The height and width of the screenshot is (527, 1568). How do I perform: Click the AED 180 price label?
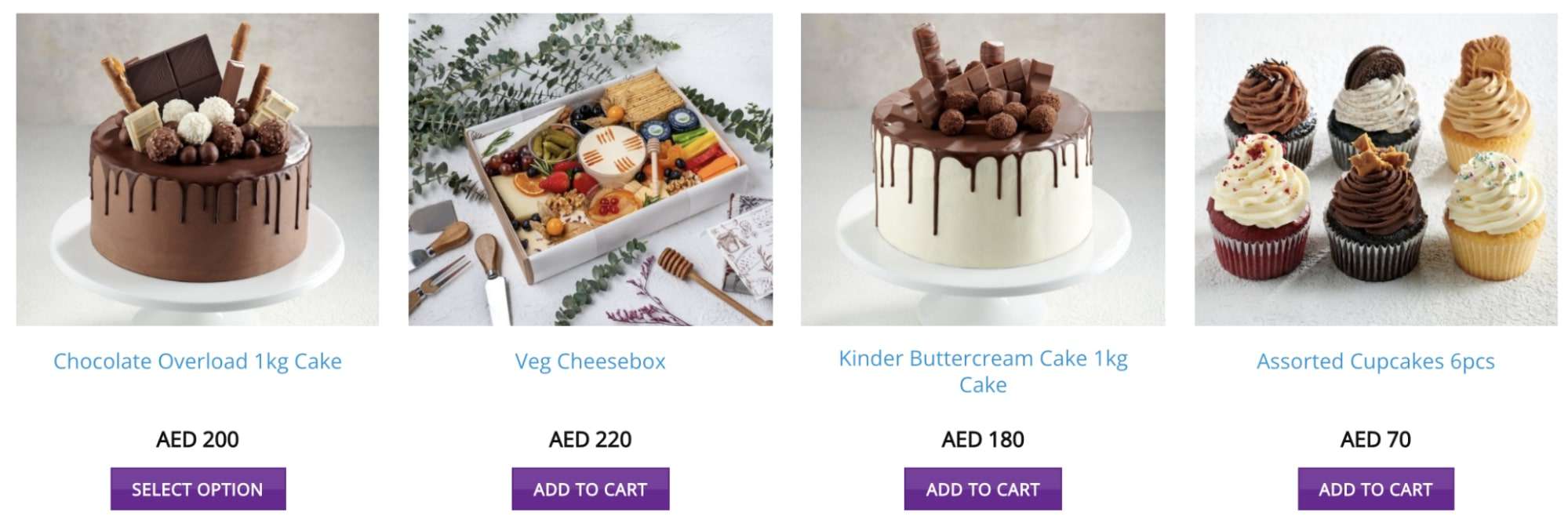[983, 439]
